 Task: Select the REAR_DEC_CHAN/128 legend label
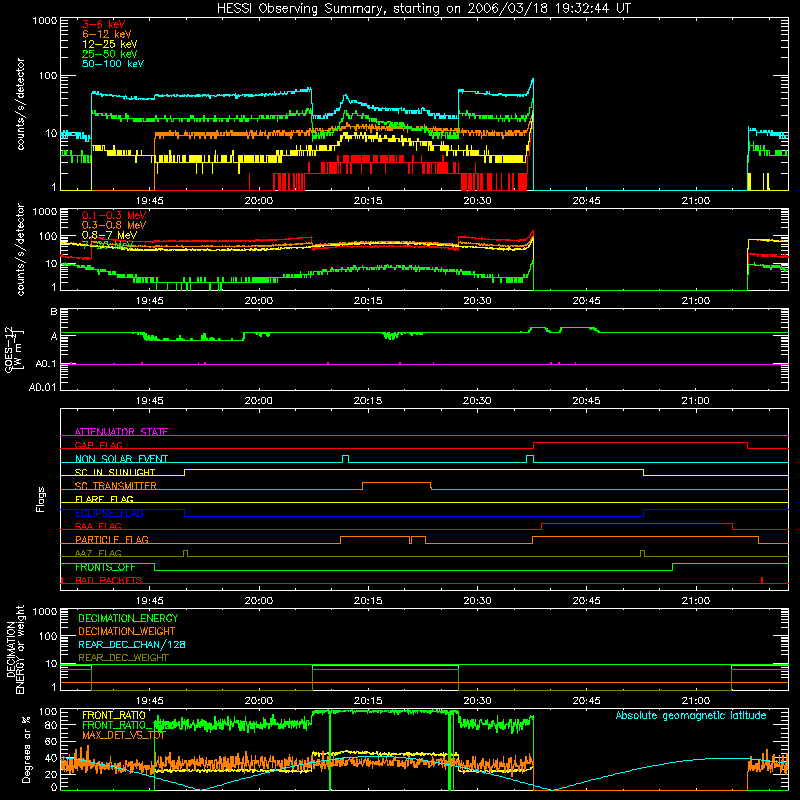tap(132, 644)
